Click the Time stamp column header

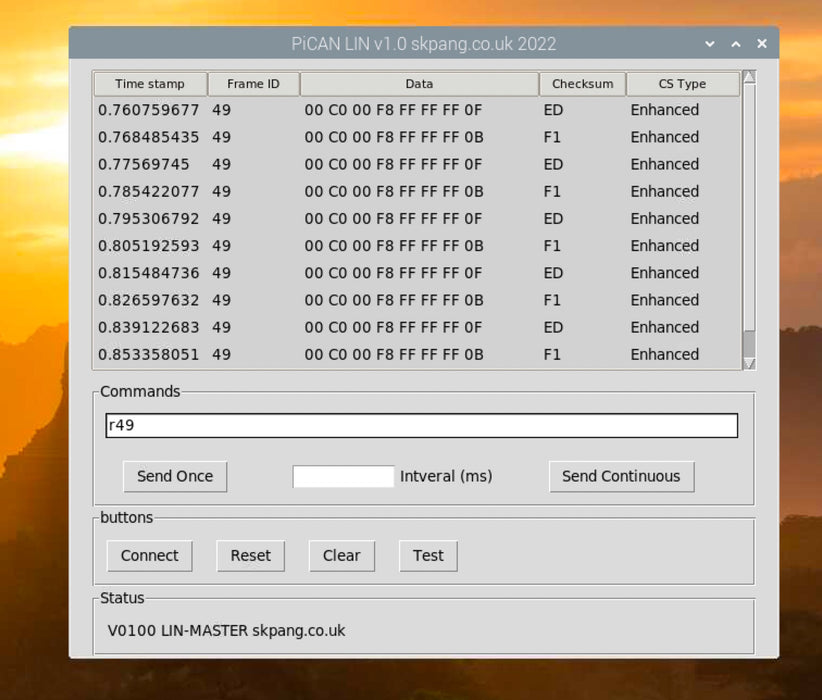click(150, 84)
